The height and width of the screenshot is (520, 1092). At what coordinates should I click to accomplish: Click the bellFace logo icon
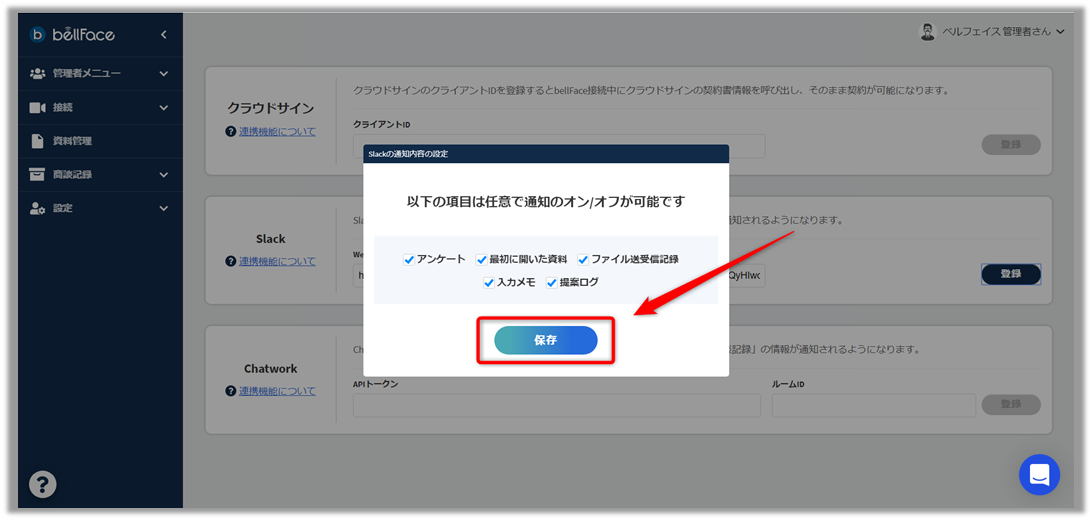click(38, 34)
